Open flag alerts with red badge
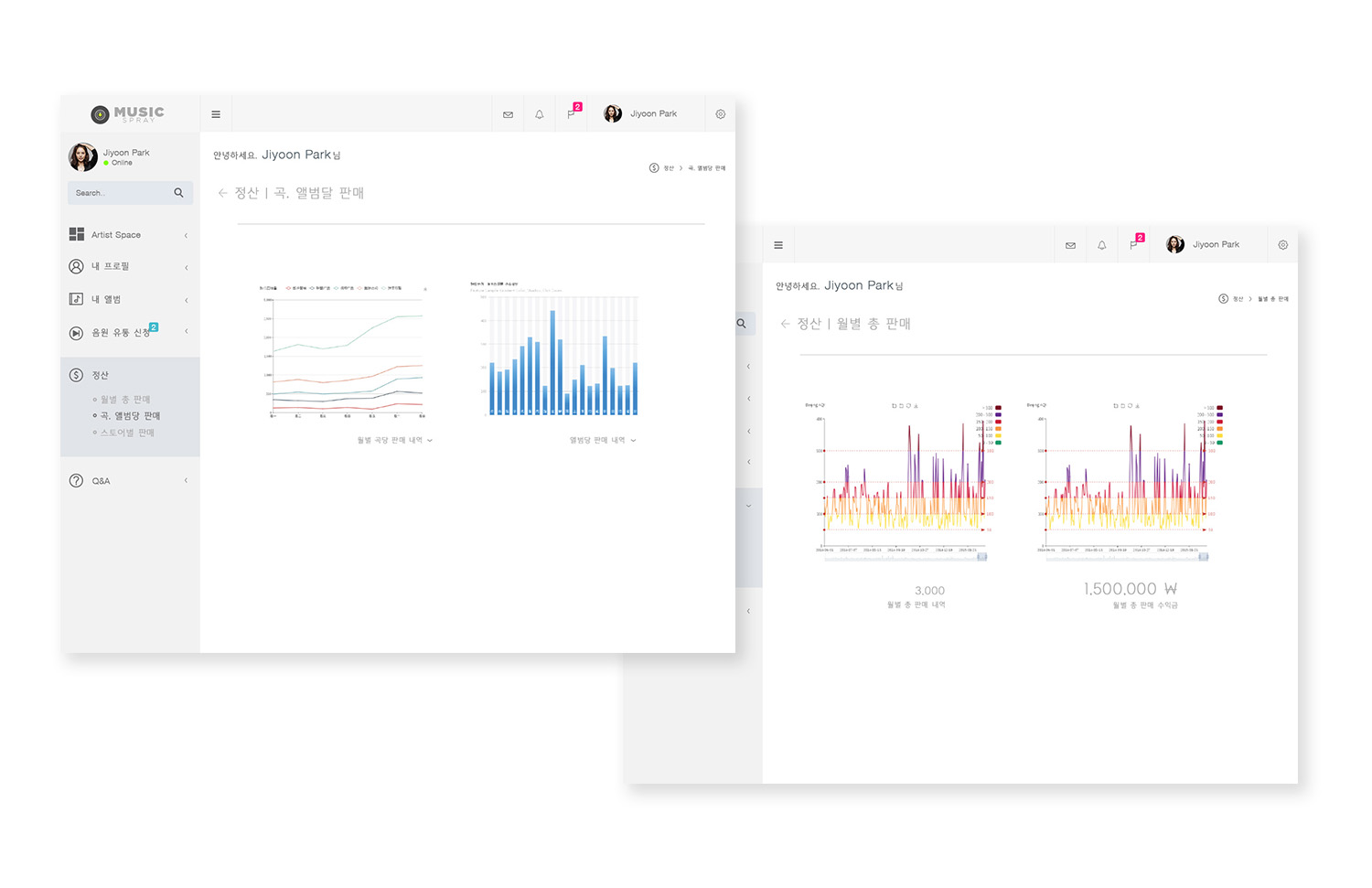Screen dimensions: 1372x888 pos(573,112)
